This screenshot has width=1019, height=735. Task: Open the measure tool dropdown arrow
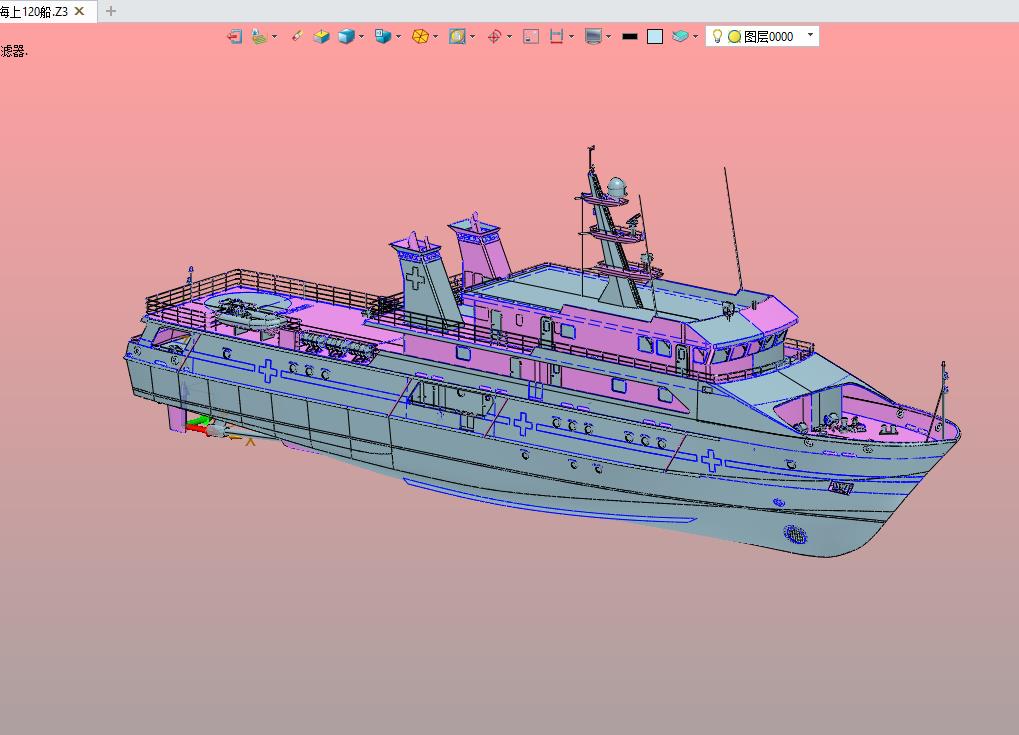tap(571, 36)
